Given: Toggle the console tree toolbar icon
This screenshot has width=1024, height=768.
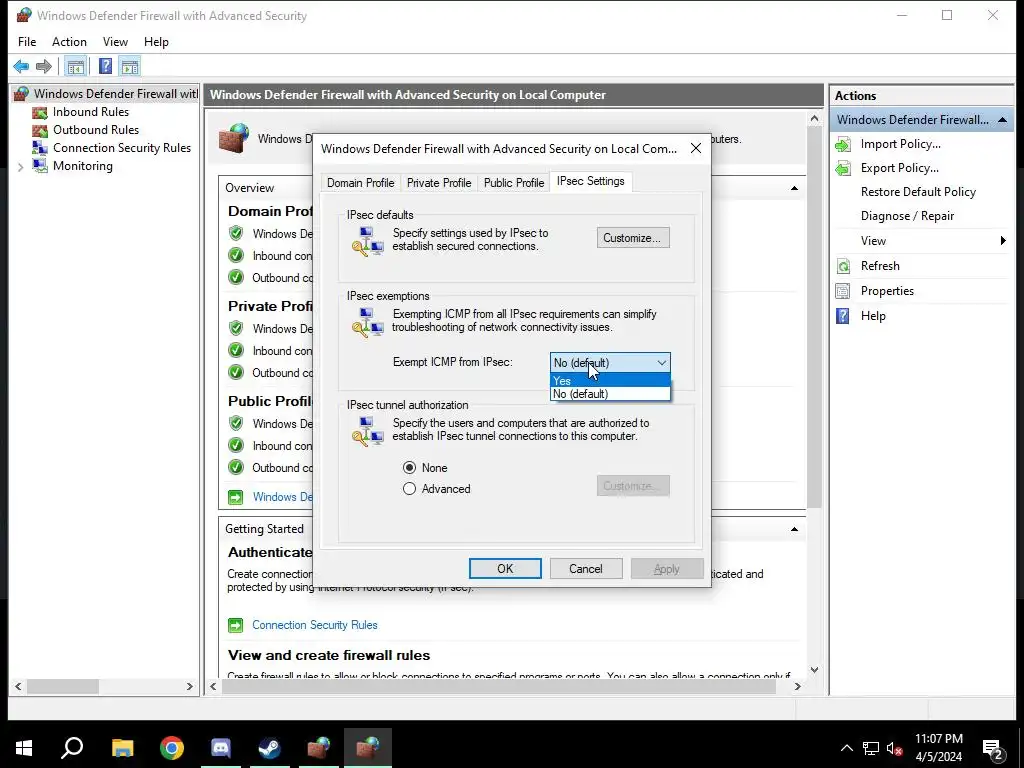Looking at the screenshot, I should click(x=76, y=66).
